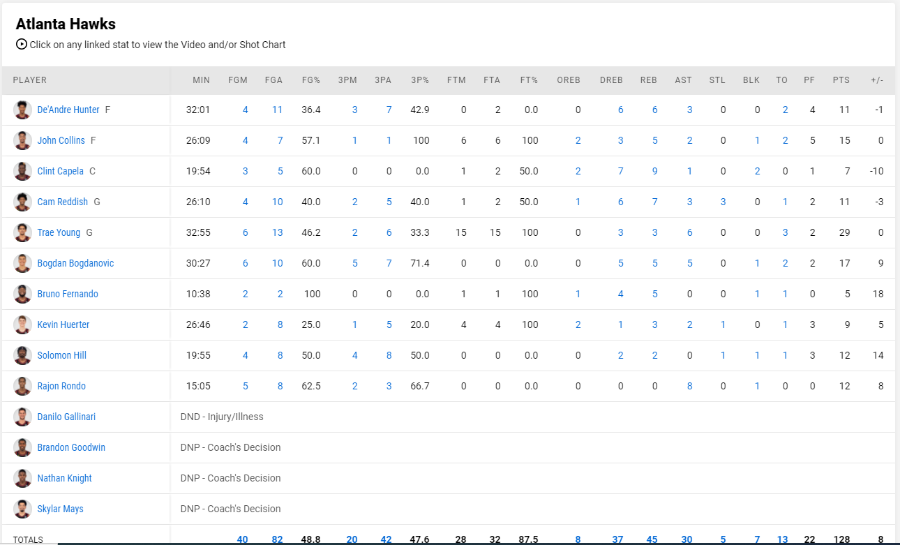Sort table by OREB column header

(568, 80)
